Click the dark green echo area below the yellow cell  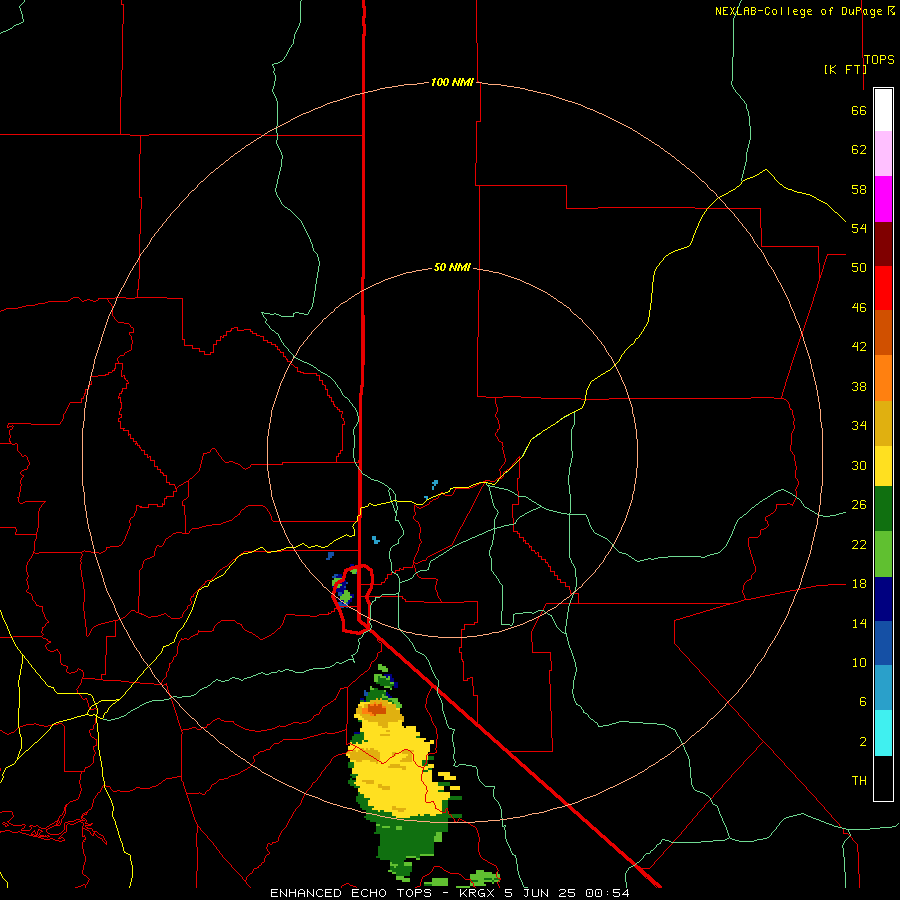408,839
